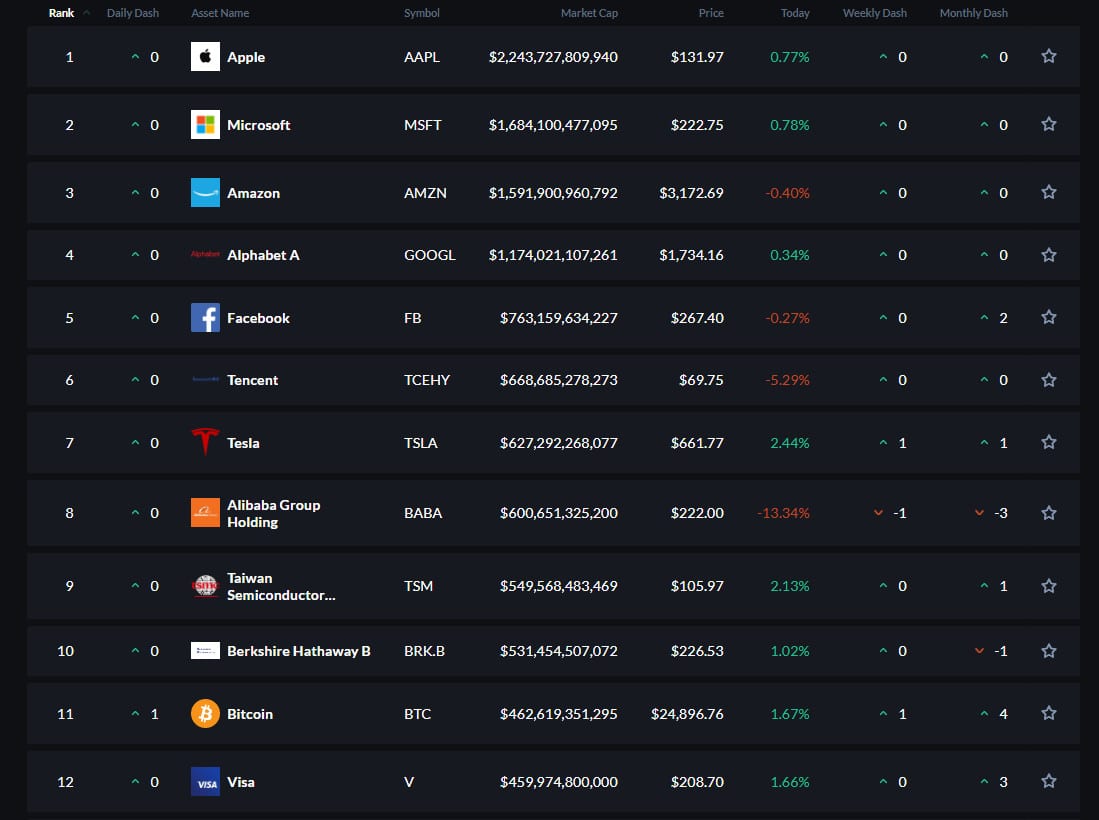Screen dimensions: 1099x820
Task: Click the sort arrow beside Rank
Action: tap(86, 13)
